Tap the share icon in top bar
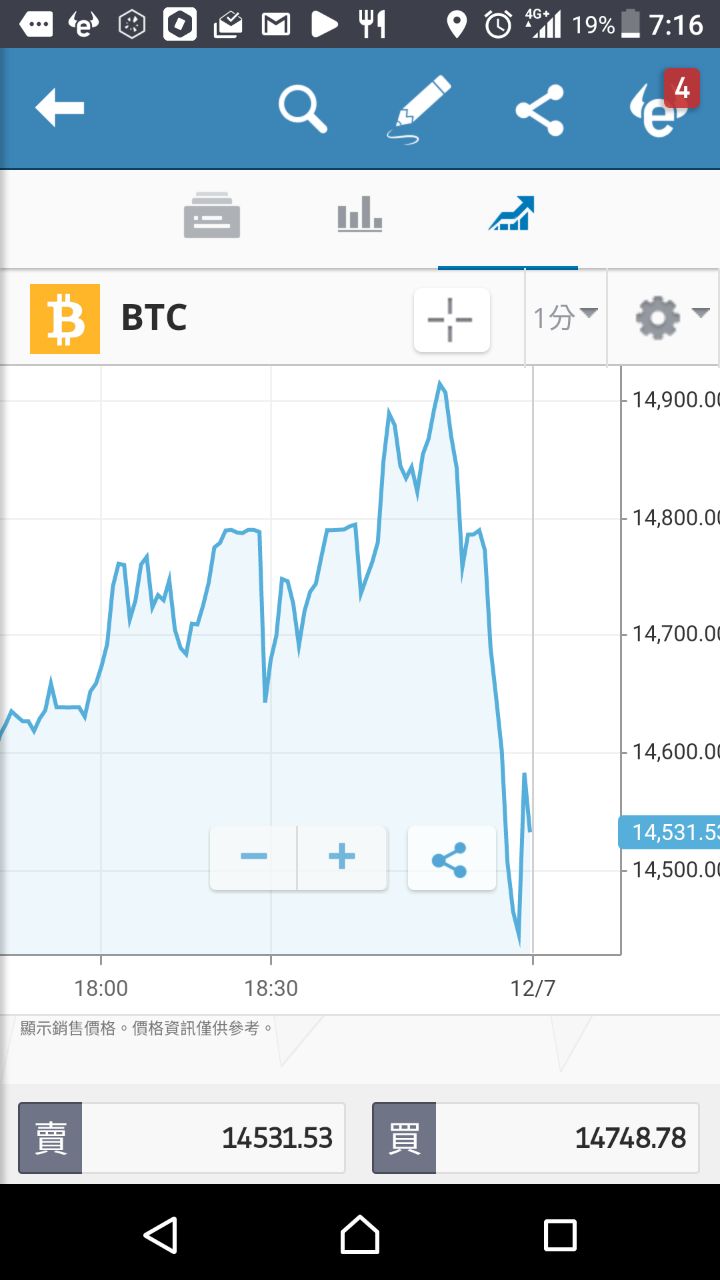 (540, 110)
